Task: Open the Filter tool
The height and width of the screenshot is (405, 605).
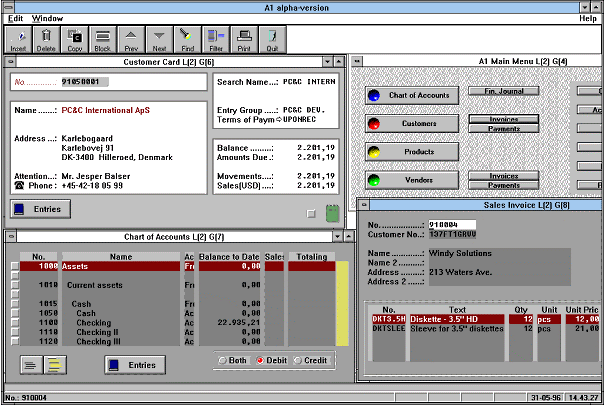Action: (215, 38)
